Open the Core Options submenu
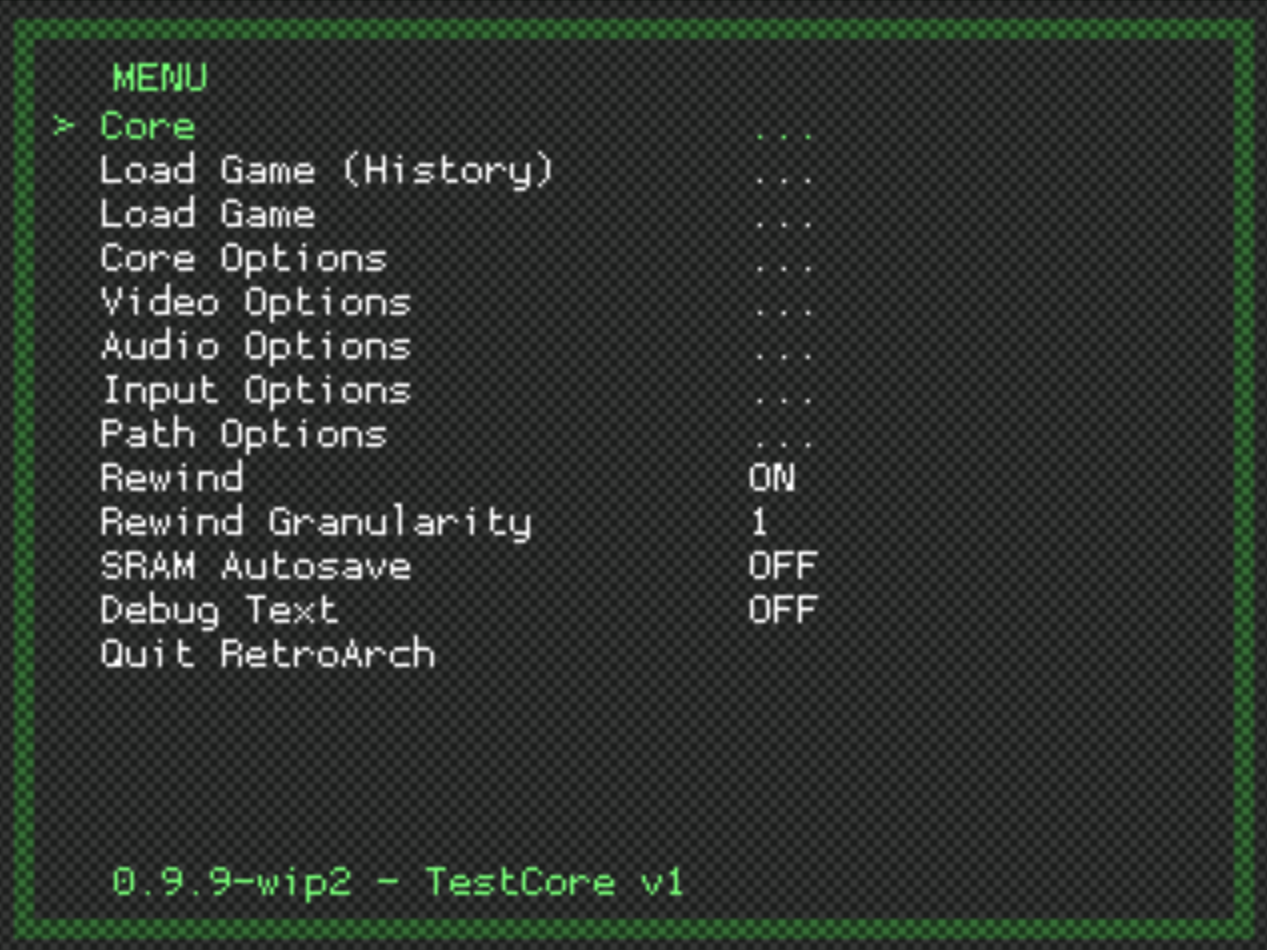The height and width of the screenshot is (950, 1267). pos(243,259)
